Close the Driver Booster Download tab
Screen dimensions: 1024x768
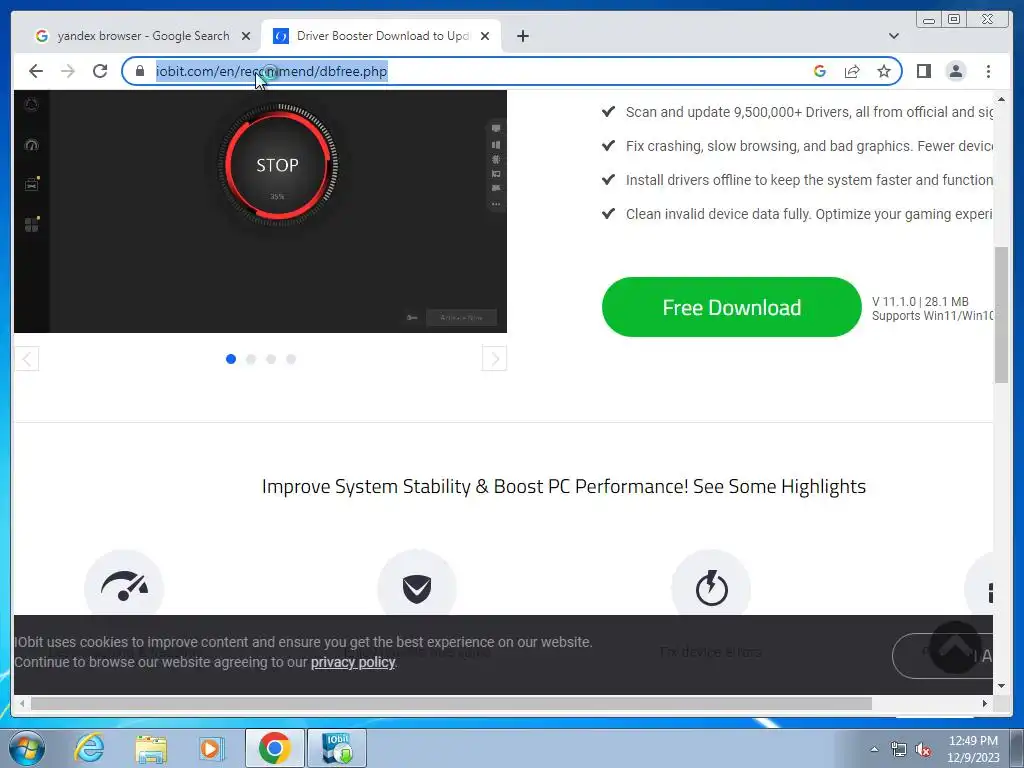tap(485, 36)
